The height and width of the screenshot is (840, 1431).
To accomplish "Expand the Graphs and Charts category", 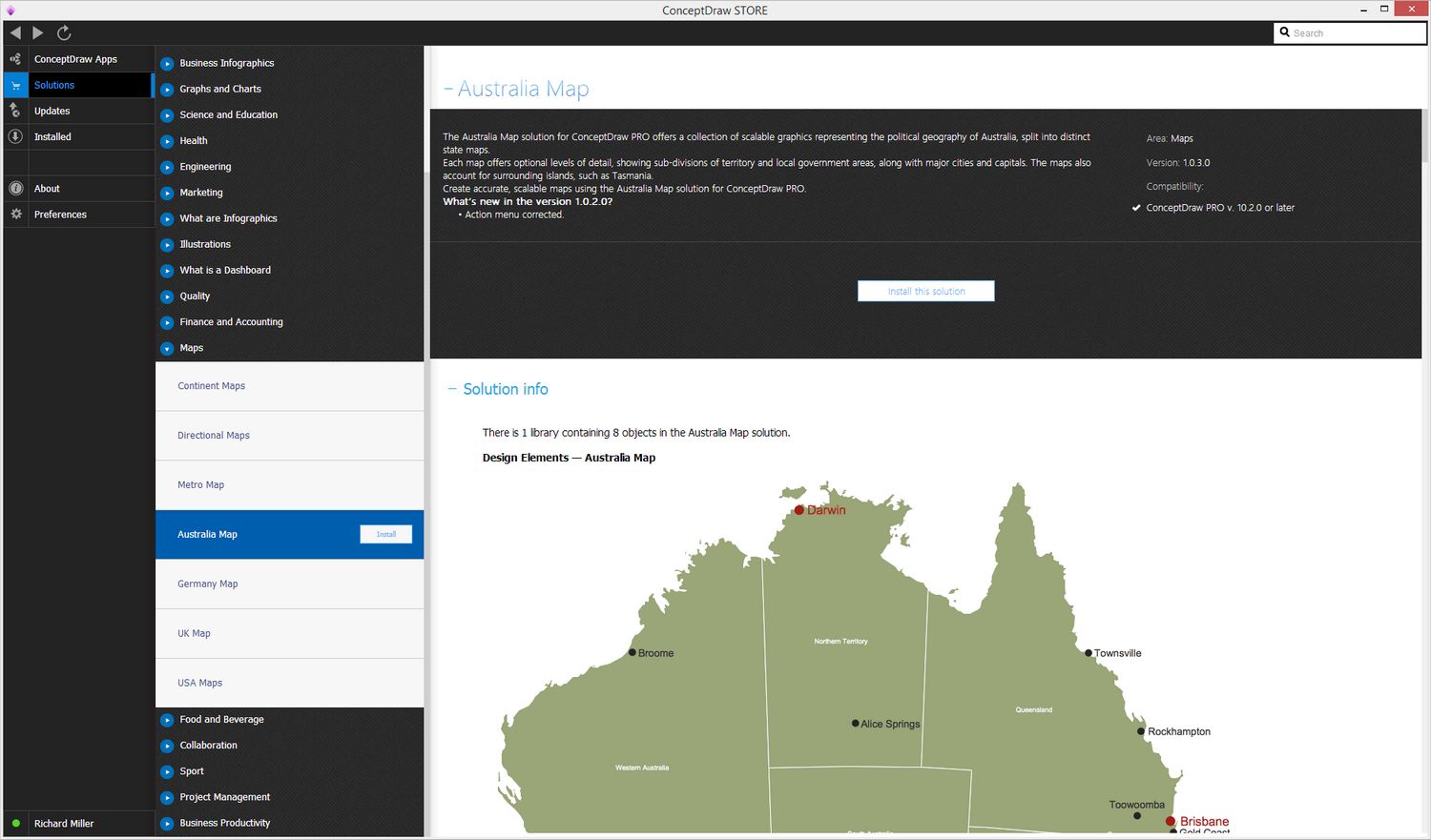I will point(167,89).
